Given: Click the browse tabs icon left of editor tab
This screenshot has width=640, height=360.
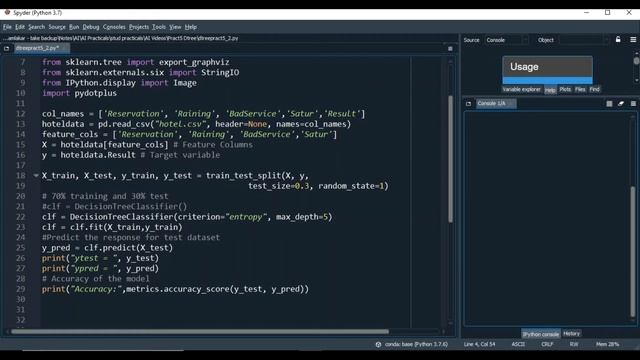Looking at the screenshot, I should tap(7, 49).
